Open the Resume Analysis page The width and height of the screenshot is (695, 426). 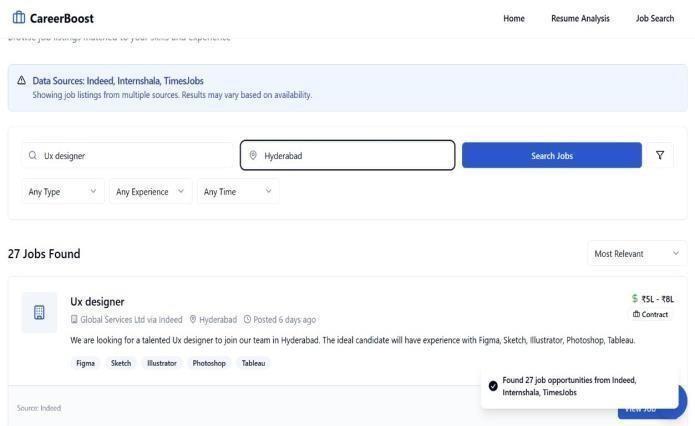tap(580, 18)
